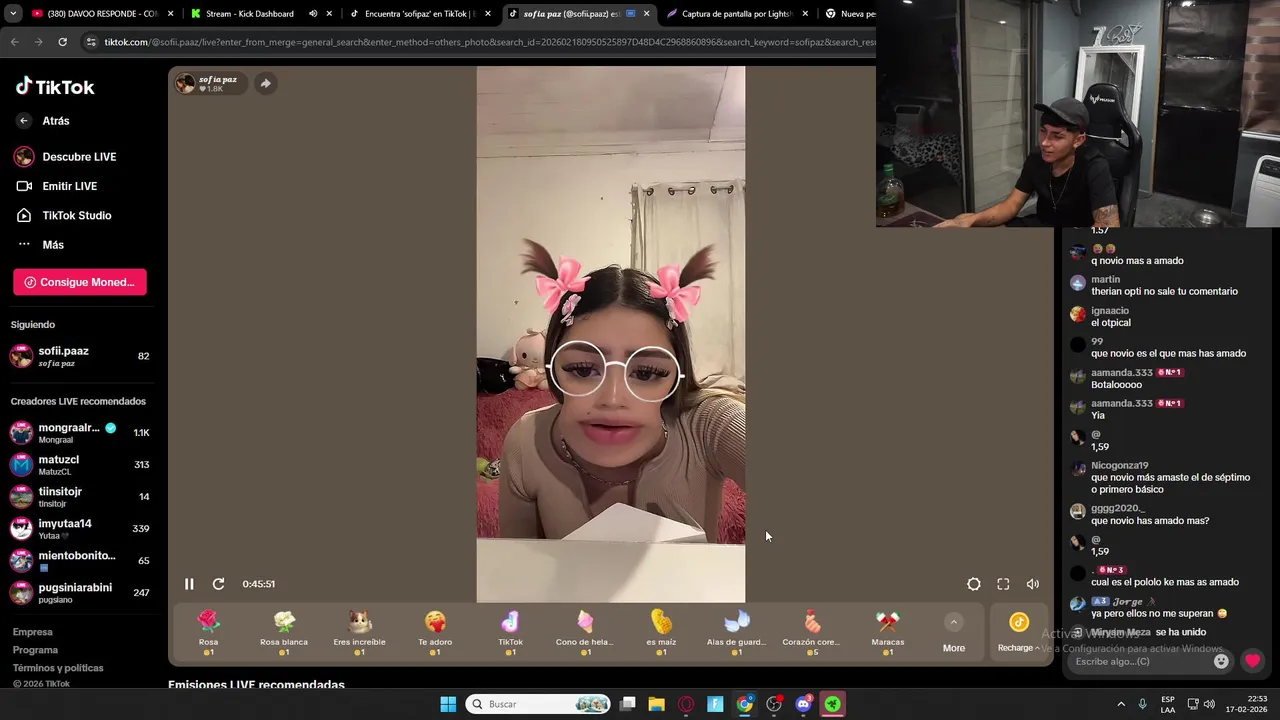Open File Explorer from the taskbar
Viewport: 1280px width, 720px height.
[x=657, y=704]
